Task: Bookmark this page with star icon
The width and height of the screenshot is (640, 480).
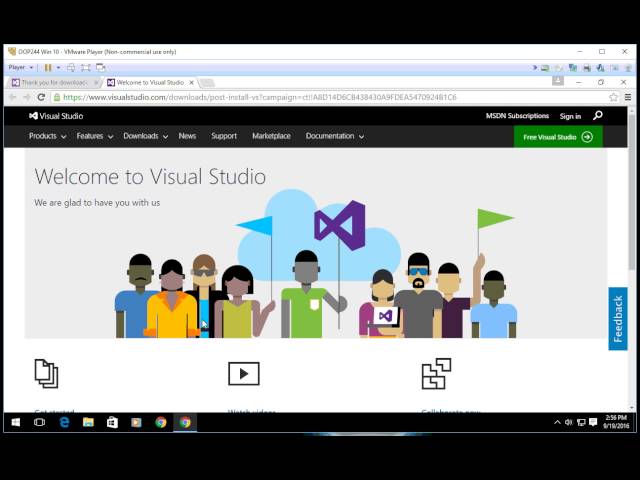Action: (x=613, y=97)
